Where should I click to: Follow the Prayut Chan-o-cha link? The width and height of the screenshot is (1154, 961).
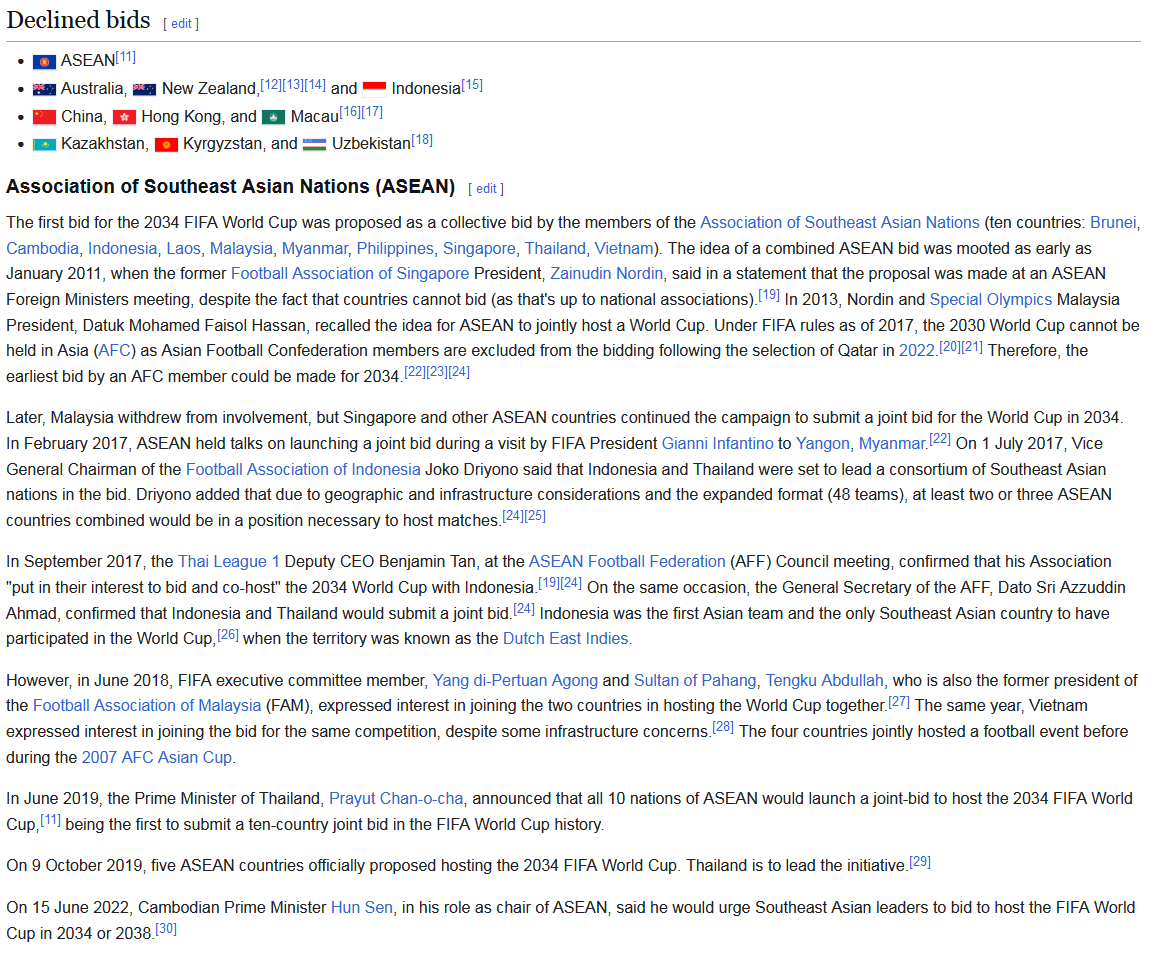tap(396, 798)
